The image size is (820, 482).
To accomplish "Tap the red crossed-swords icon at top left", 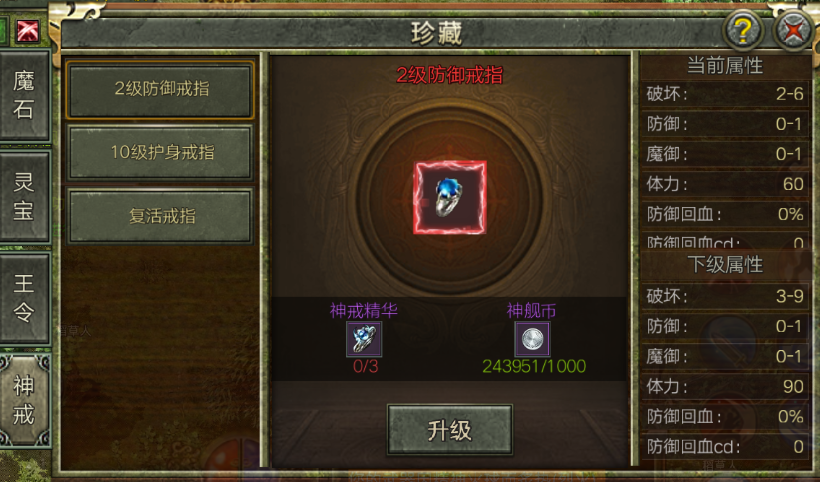I will tap(27, 31).
